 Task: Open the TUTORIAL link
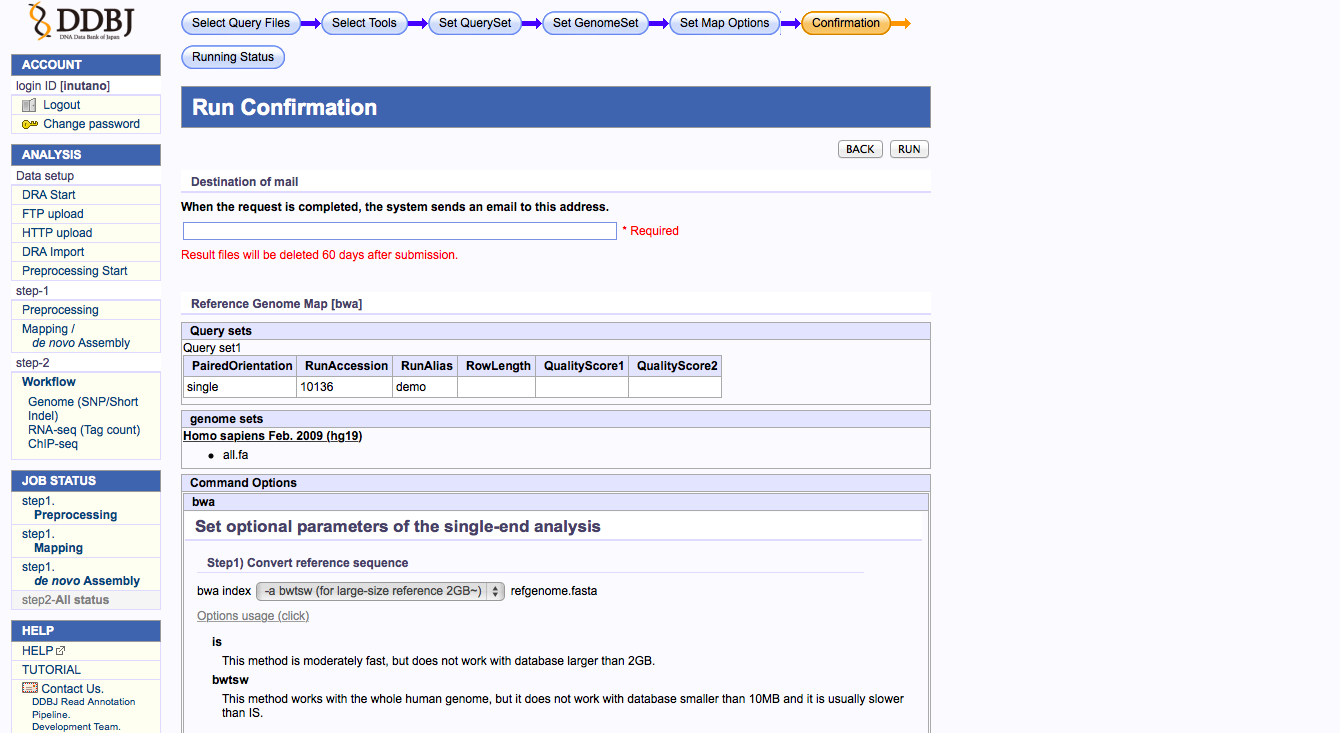(51, 670)
